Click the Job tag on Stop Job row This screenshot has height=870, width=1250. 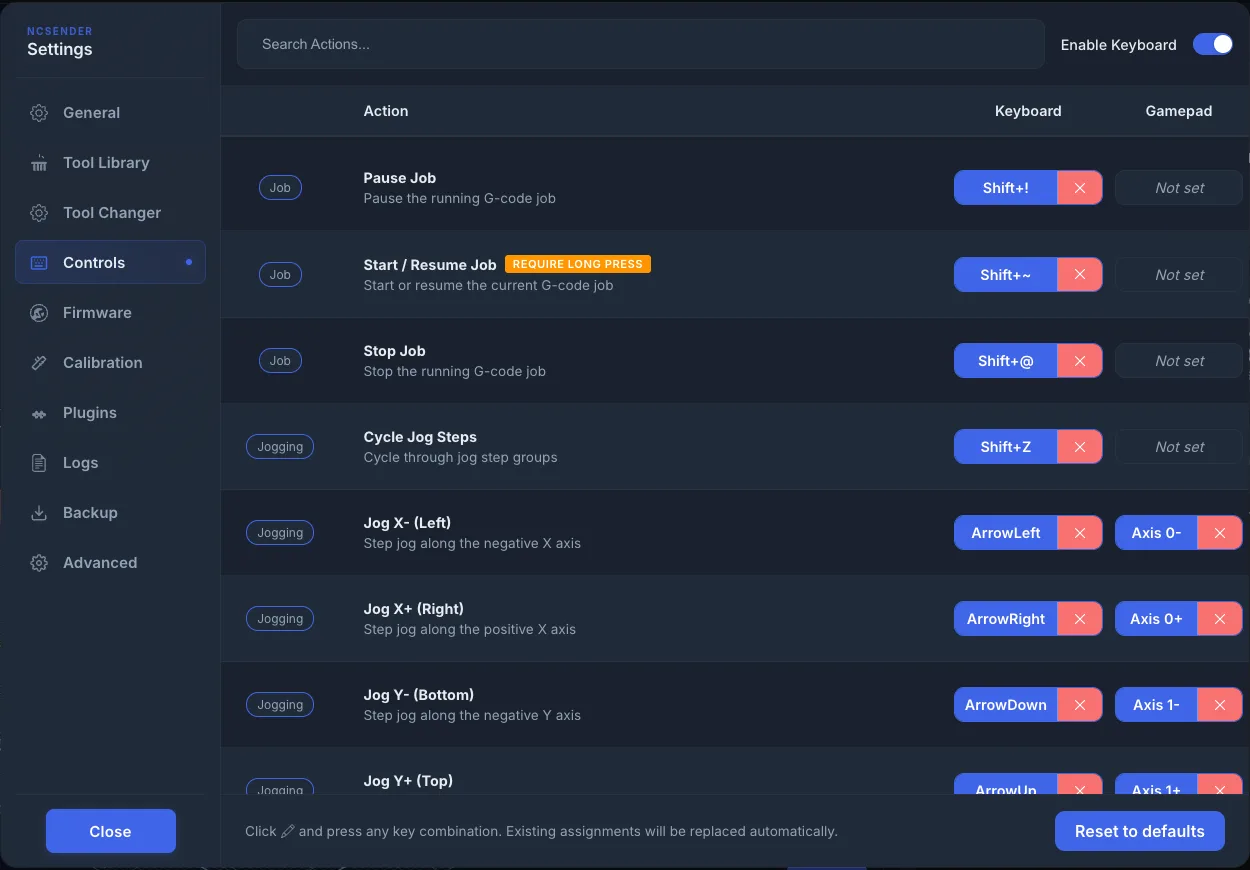(x=280, y=361)
